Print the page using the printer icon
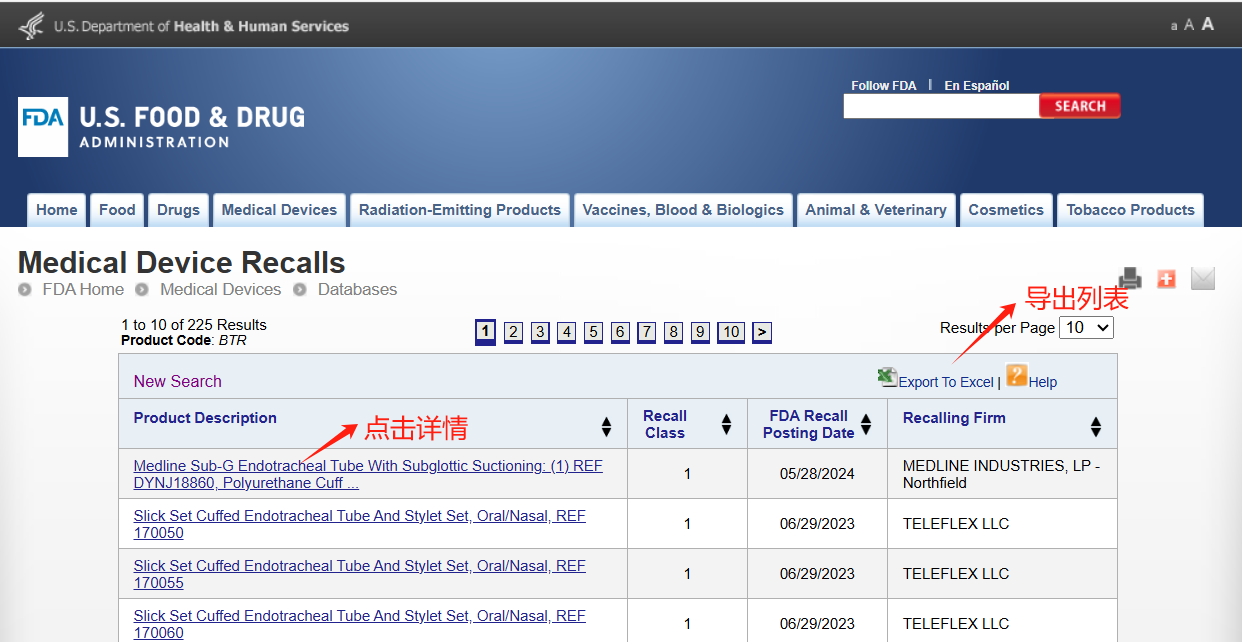This screenshot has width=1242, height=642. click(1130, 278)
